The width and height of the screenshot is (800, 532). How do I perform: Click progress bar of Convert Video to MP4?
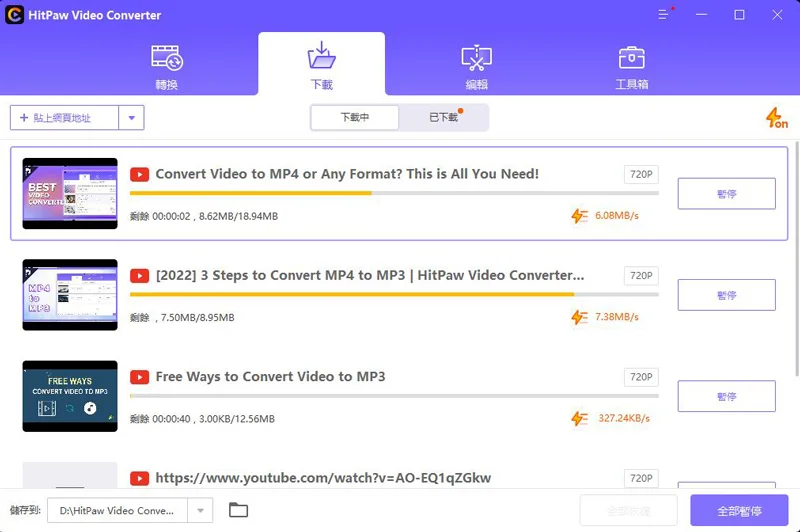(394, 193)
